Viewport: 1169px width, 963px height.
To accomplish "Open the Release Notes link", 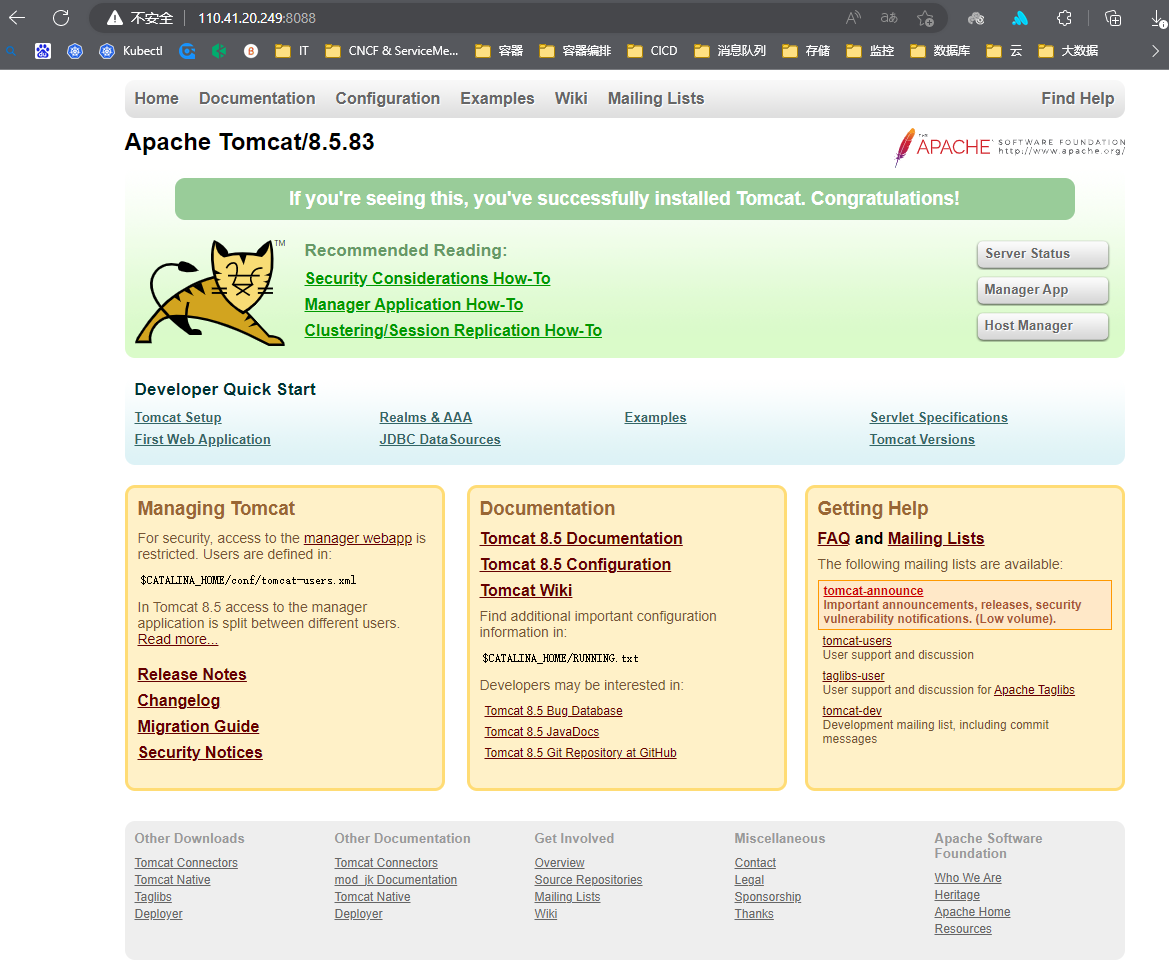I will pos(192,675).
